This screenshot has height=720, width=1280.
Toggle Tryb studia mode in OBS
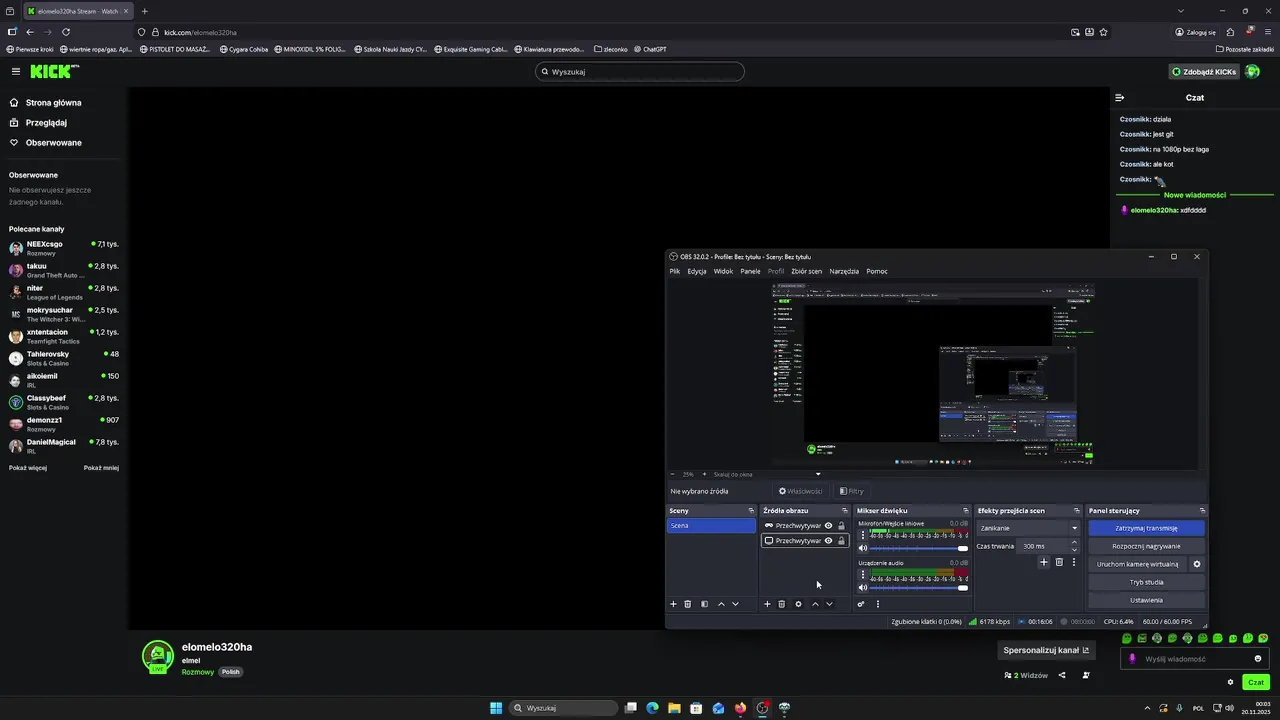point(1146,582)
